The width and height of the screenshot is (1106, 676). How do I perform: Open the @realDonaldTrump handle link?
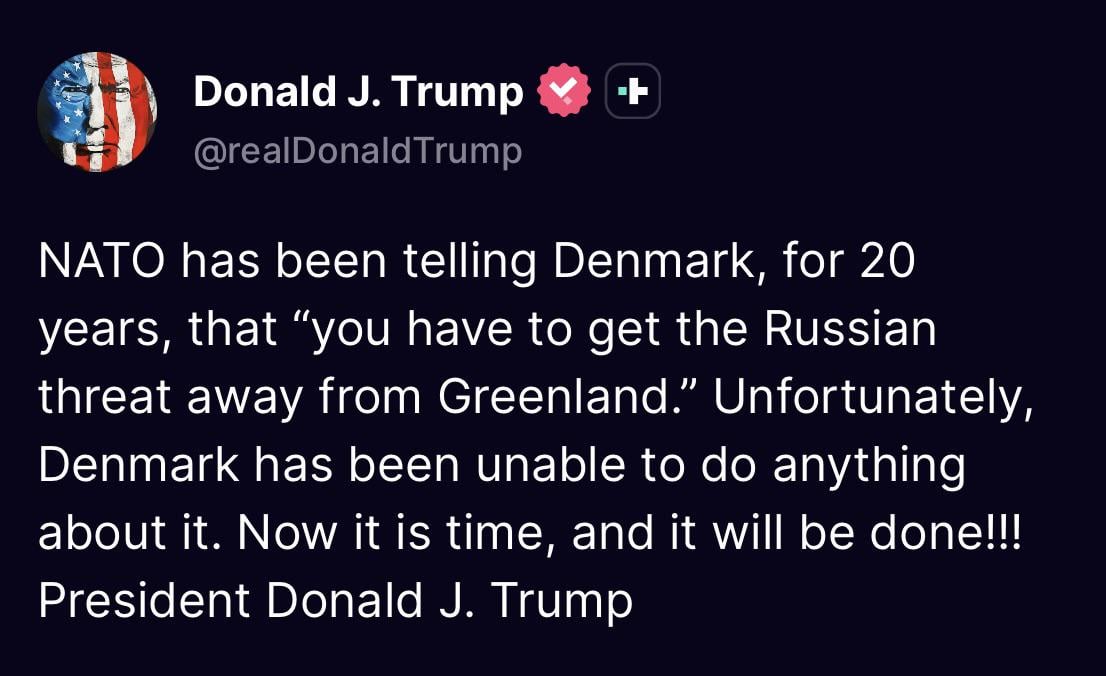(357, 151)
